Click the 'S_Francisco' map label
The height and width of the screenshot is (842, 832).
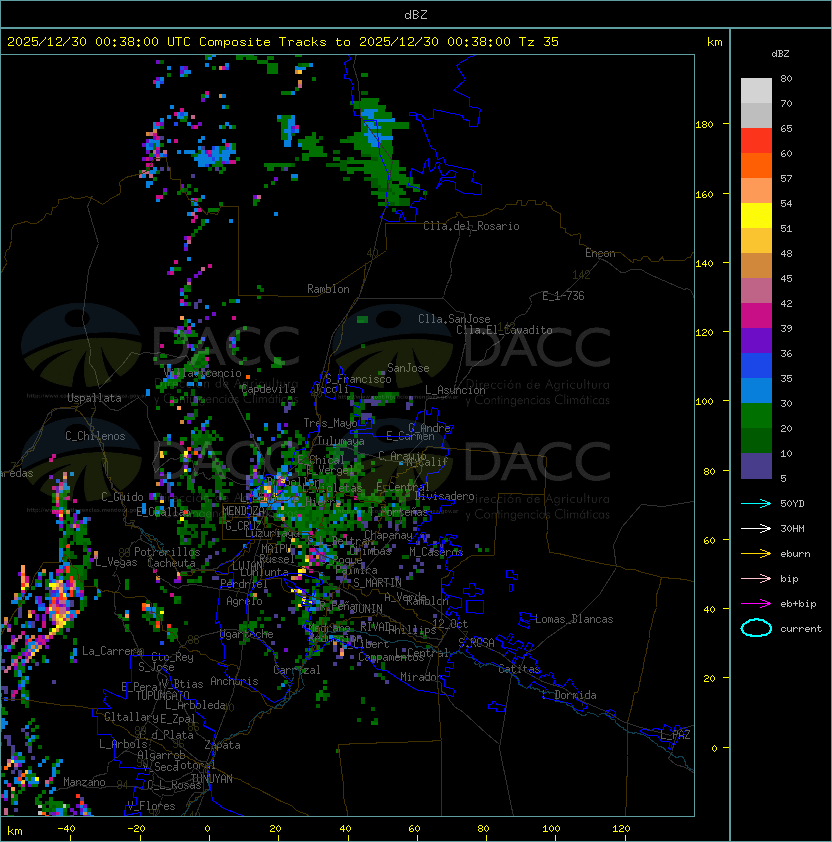coord(358,379)
